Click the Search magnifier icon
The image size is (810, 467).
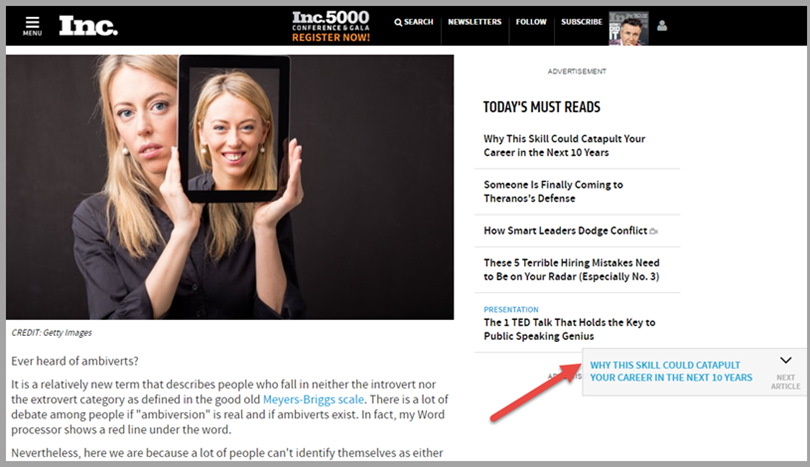pos(398,22)
